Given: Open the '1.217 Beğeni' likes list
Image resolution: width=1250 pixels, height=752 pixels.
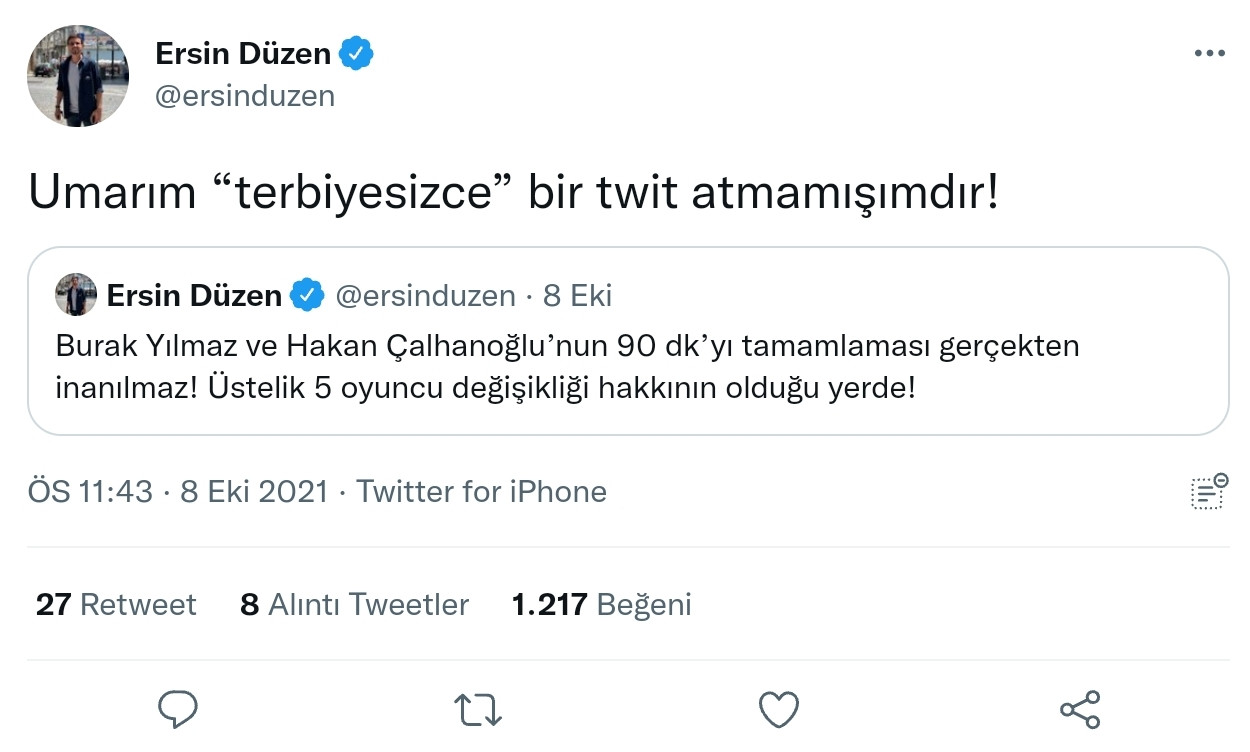Looking at the screenshot, I should pyautogui.click(x=600, y=603).
